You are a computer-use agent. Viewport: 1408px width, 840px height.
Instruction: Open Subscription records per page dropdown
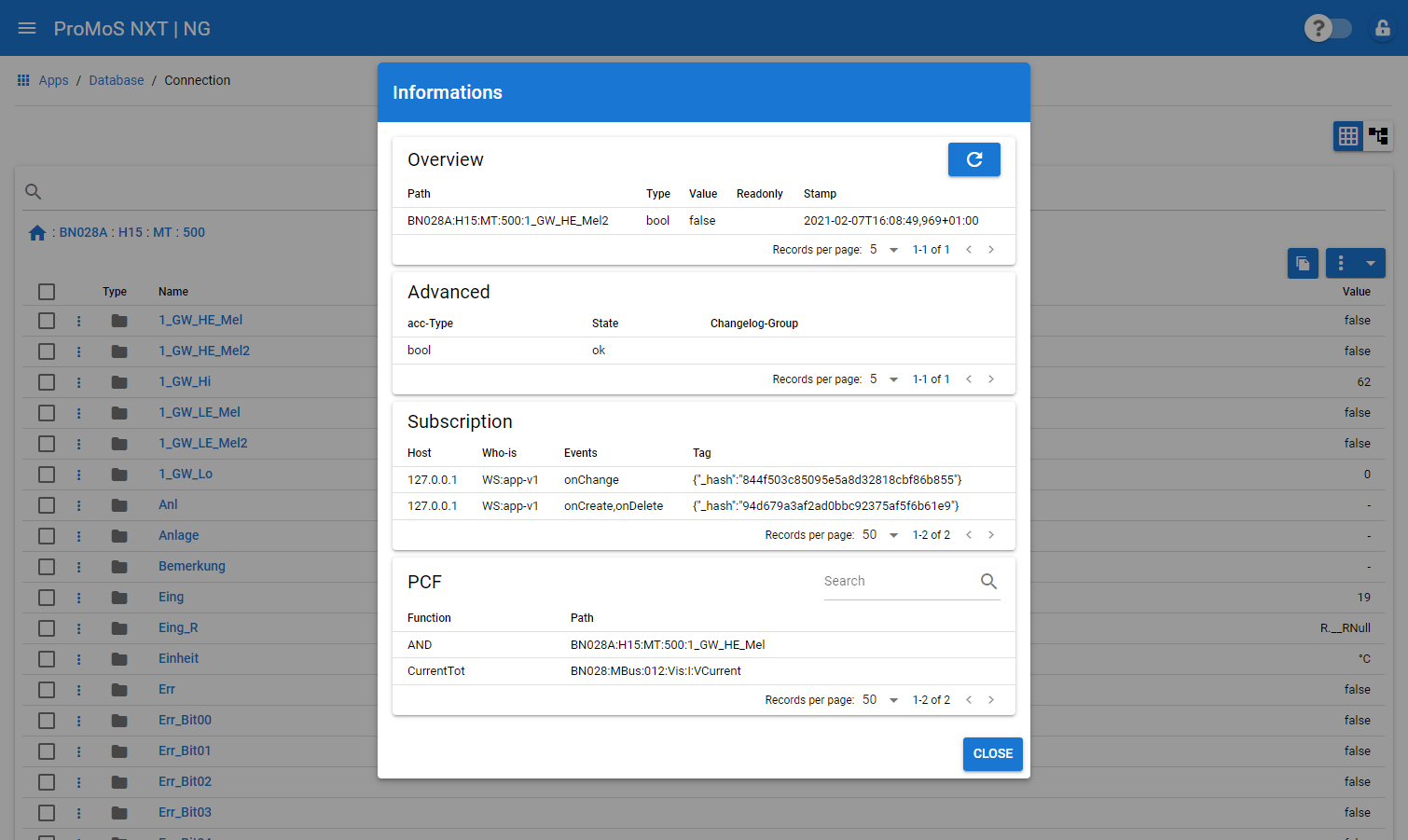pyautogui.click(x=880, y=534)
